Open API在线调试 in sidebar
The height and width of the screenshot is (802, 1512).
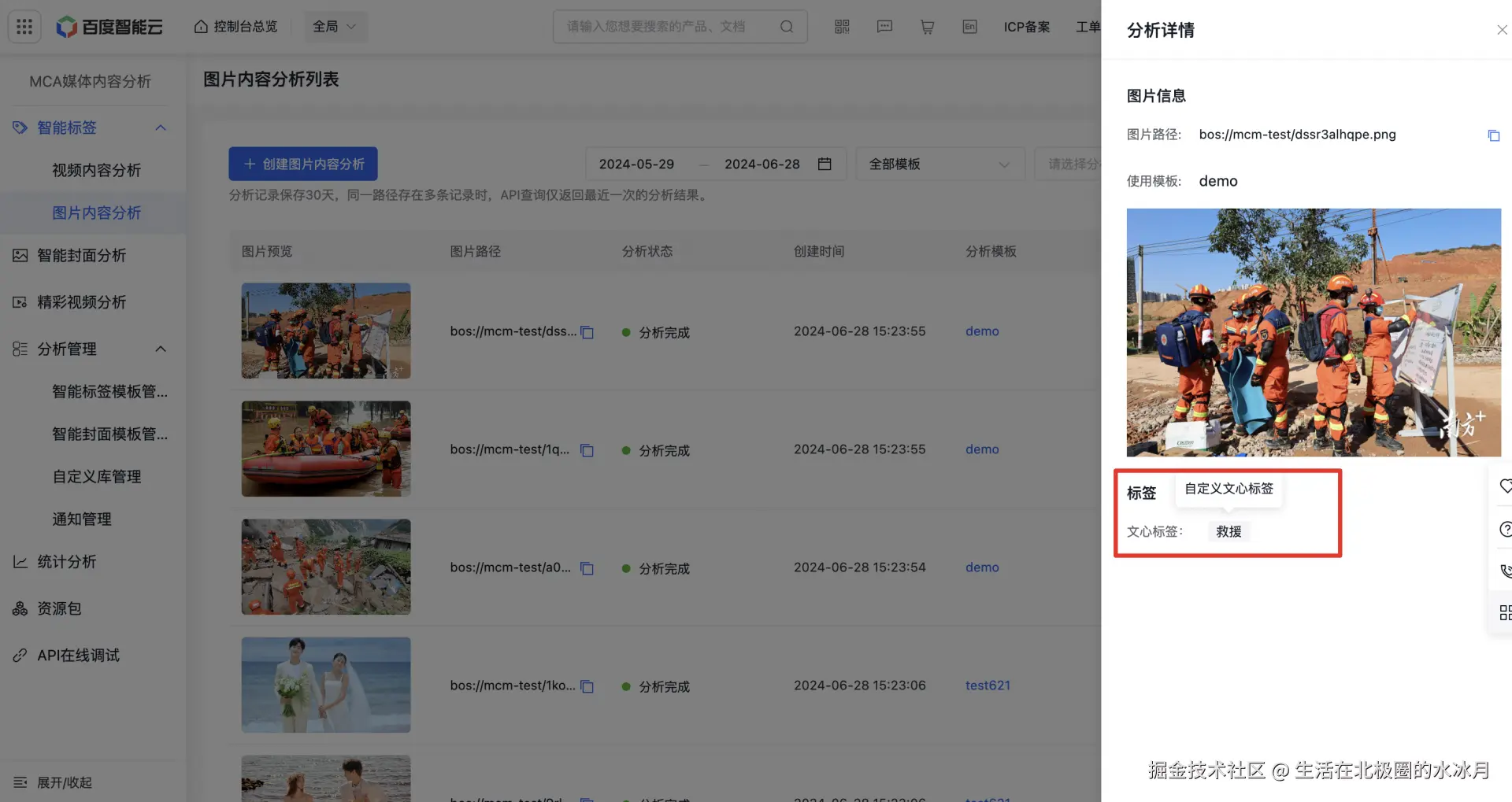pos(78,655)
